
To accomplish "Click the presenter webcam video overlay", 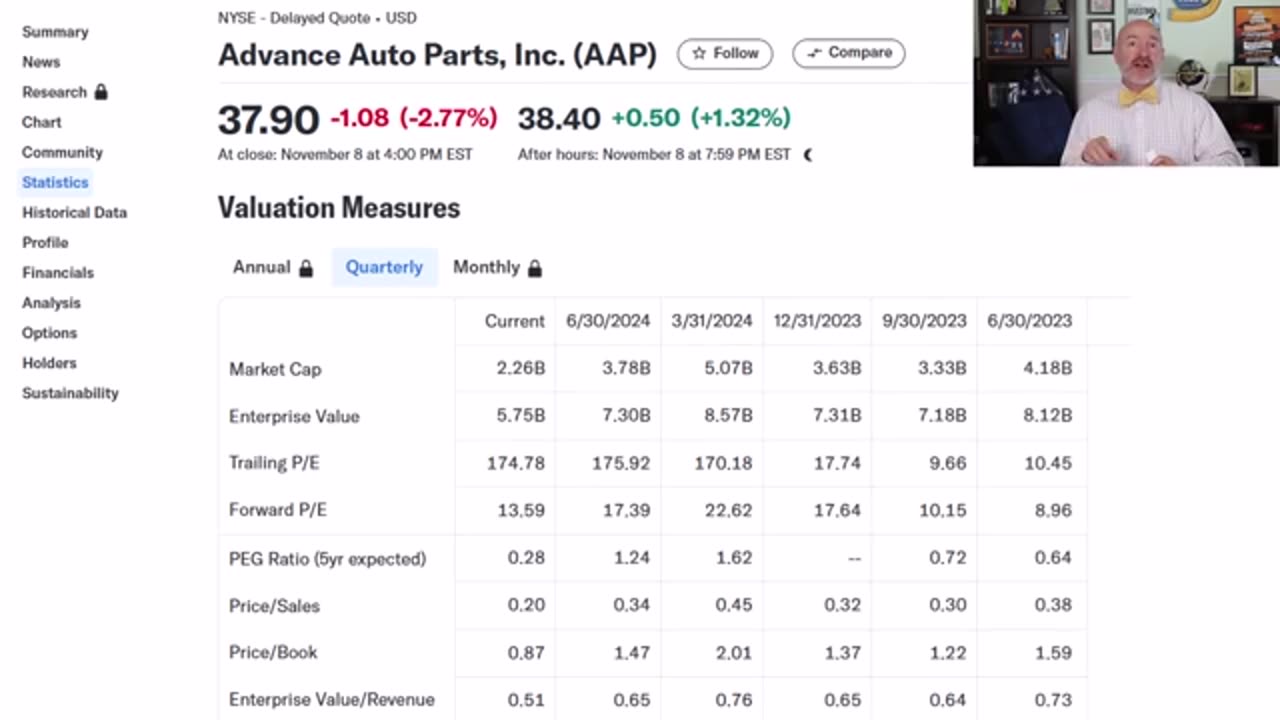I will (1126, 83).
